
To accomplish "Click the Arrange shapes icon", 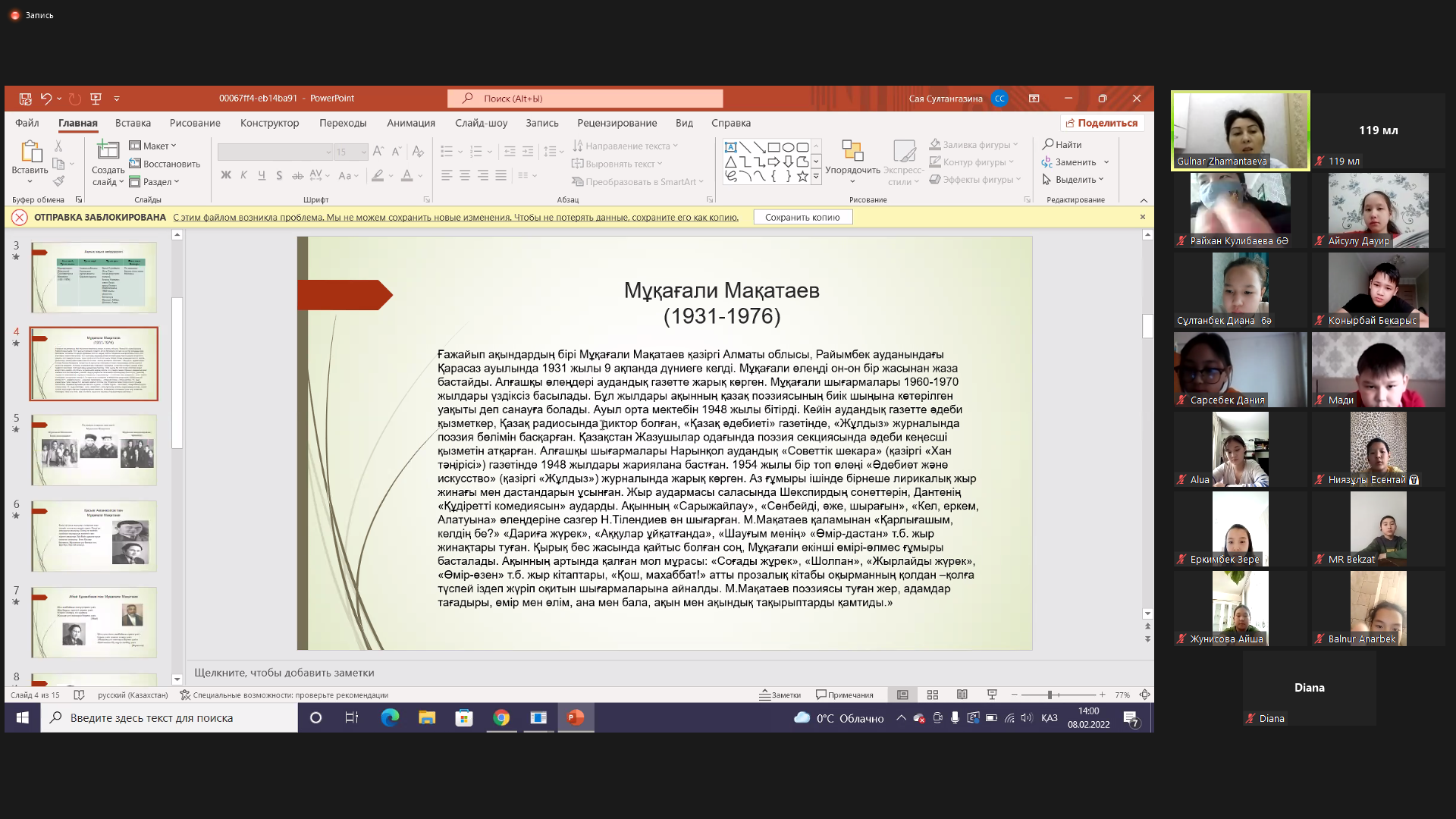I will [852, 152].
